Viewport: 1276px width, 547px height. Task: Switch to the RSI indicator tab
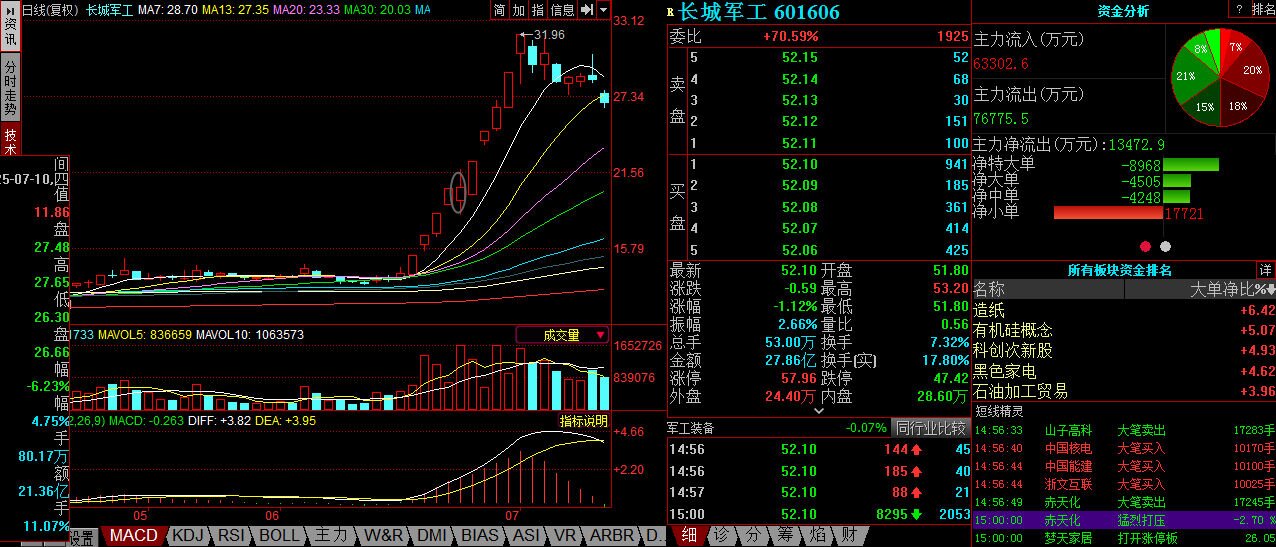(x=232, y=536)
